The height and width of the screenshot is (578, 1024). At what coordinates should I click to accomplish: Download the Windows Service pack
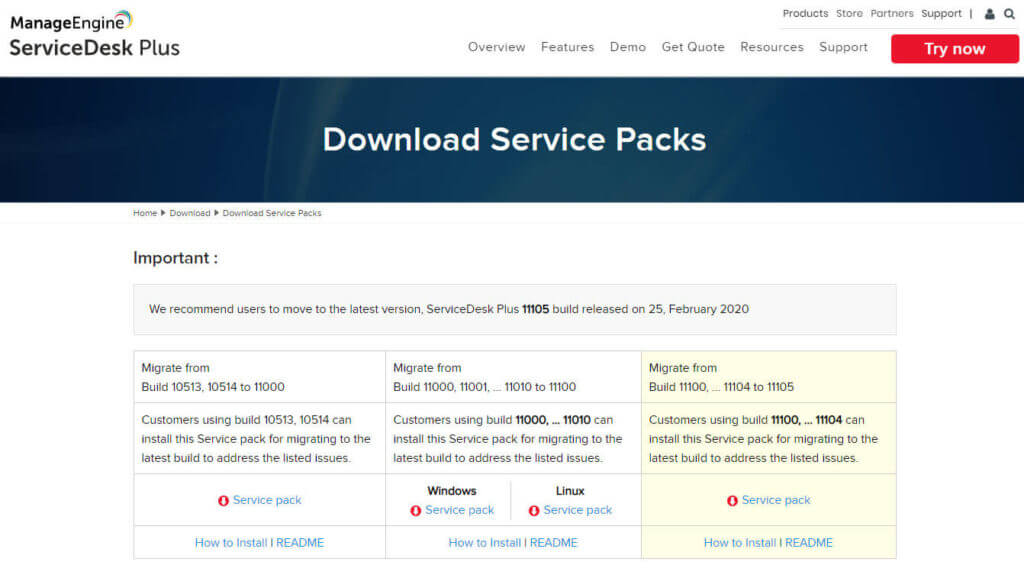(x=459, y=510)
